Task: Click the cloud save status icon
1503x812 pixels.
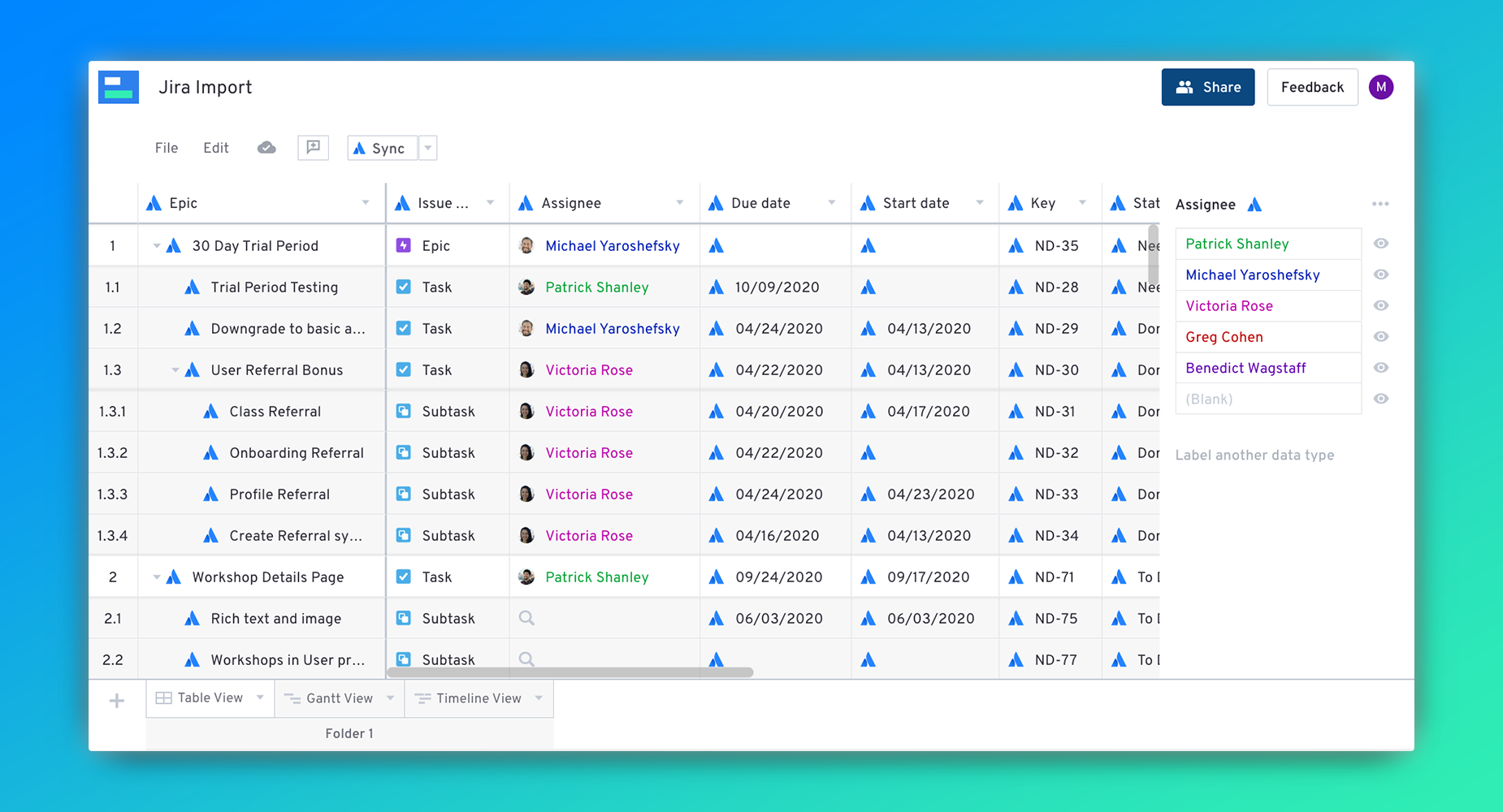Action: coord(266,148)
